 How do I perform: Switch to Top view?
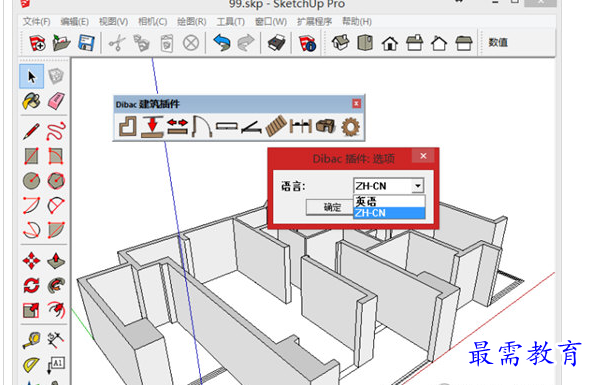pos(365,43)
